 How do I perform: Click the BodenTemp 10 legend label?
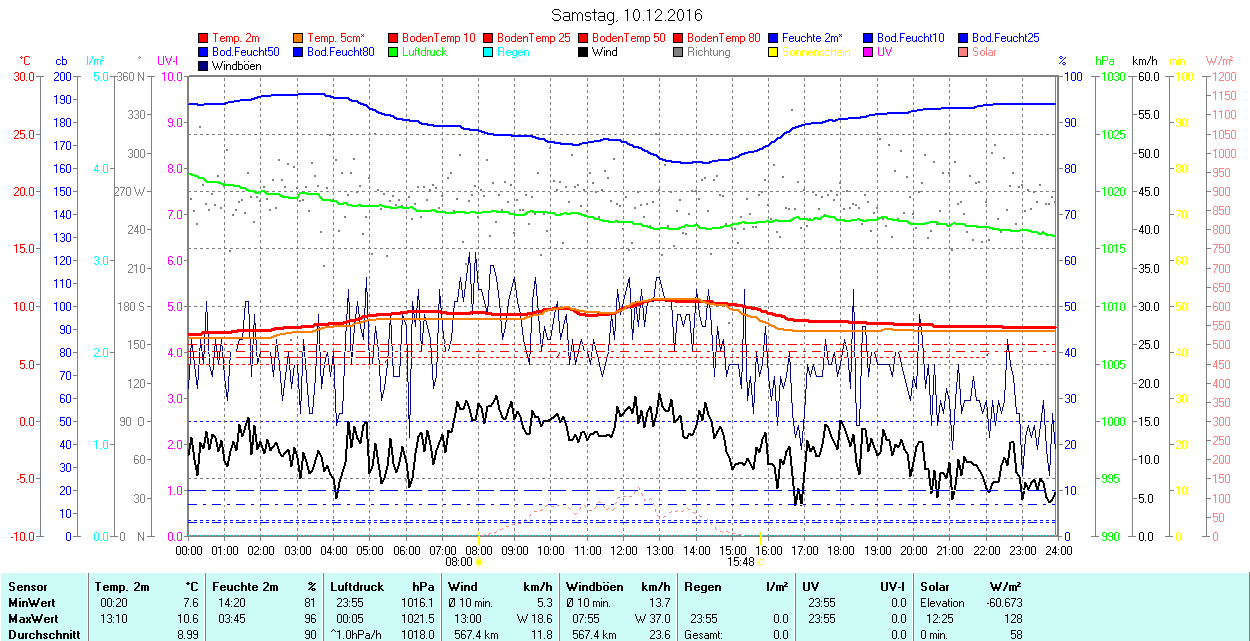pos(438,38)
